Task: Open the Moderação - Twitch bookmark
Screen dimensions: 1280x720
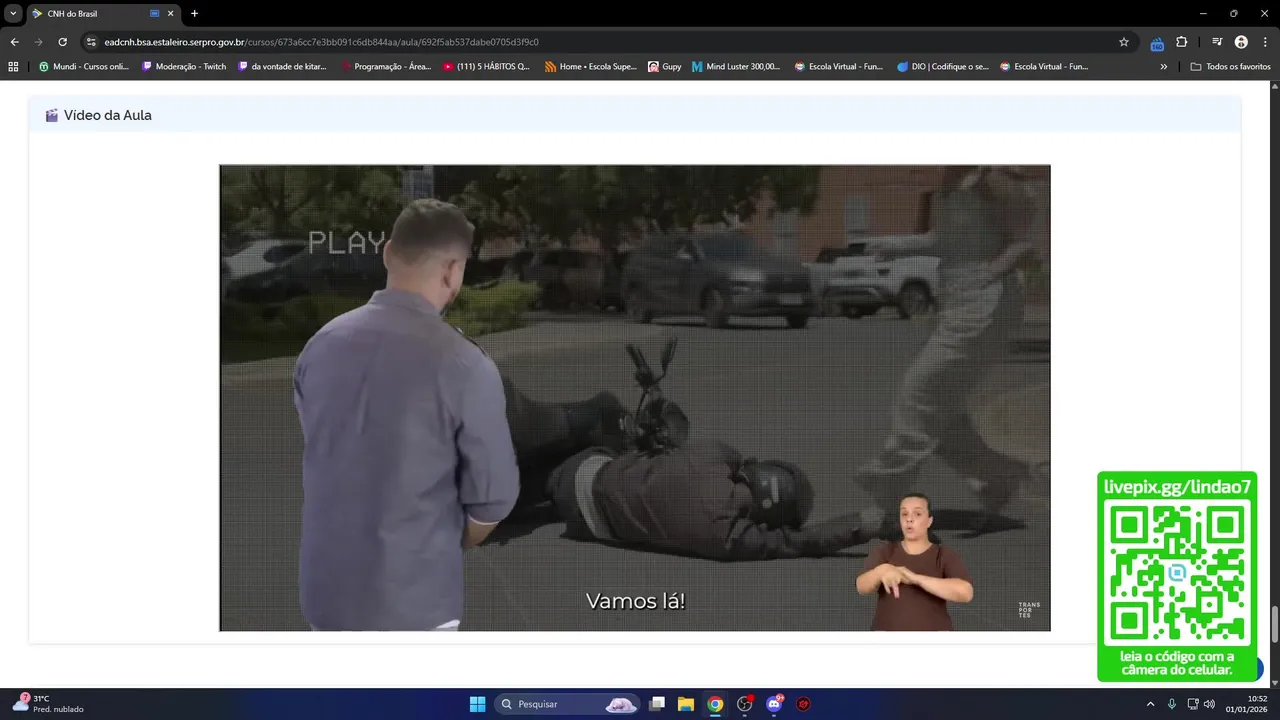Action: pos(184,67)
